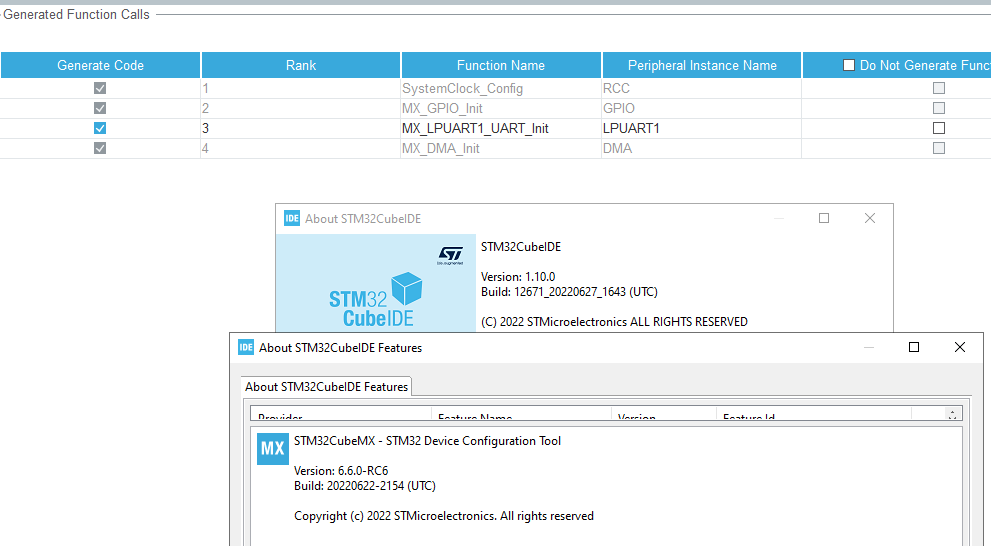
Task: Maximize the About STM32CubeIDE window
Action: point(824,218)
